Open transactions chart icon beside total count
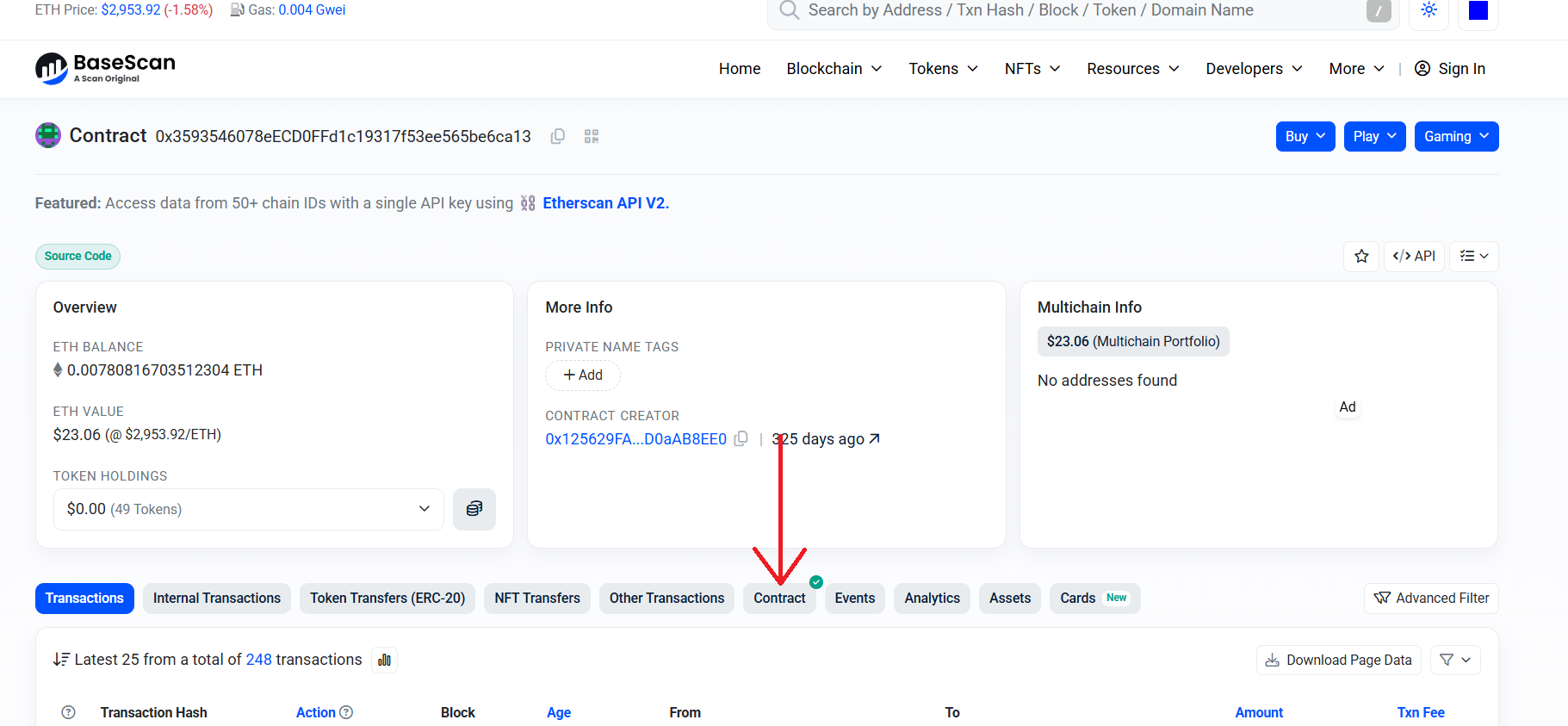 [384, 660]
